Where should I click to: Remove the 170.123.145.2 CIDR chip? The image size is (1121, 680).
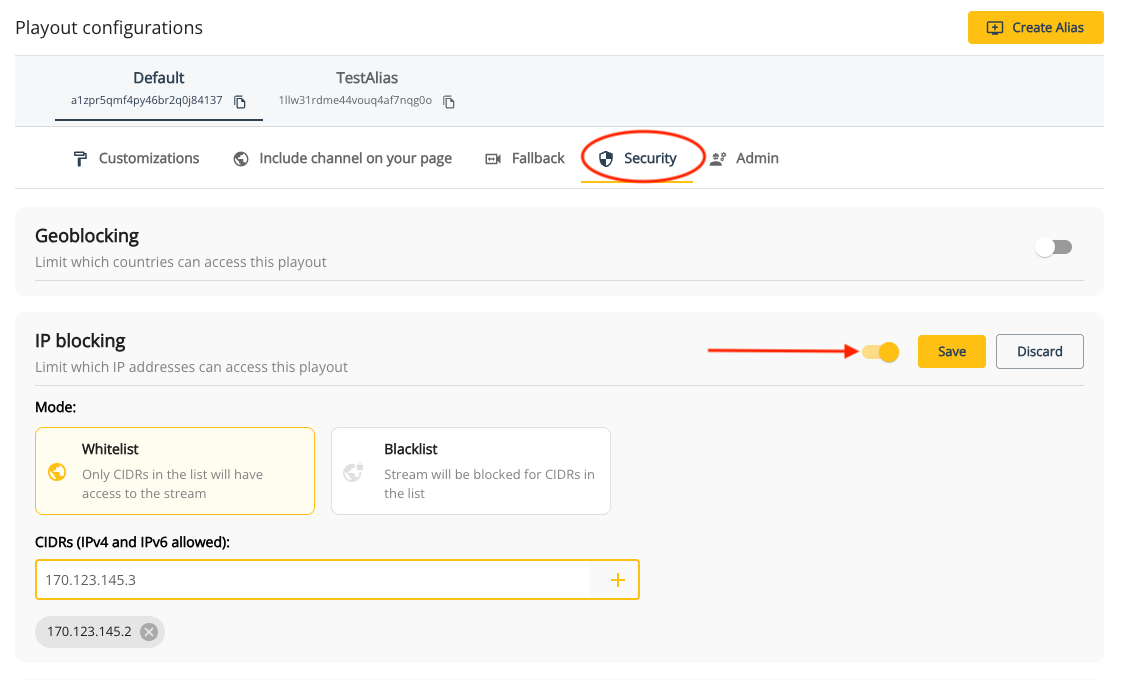pyautogui.click(x=148, y=631)
